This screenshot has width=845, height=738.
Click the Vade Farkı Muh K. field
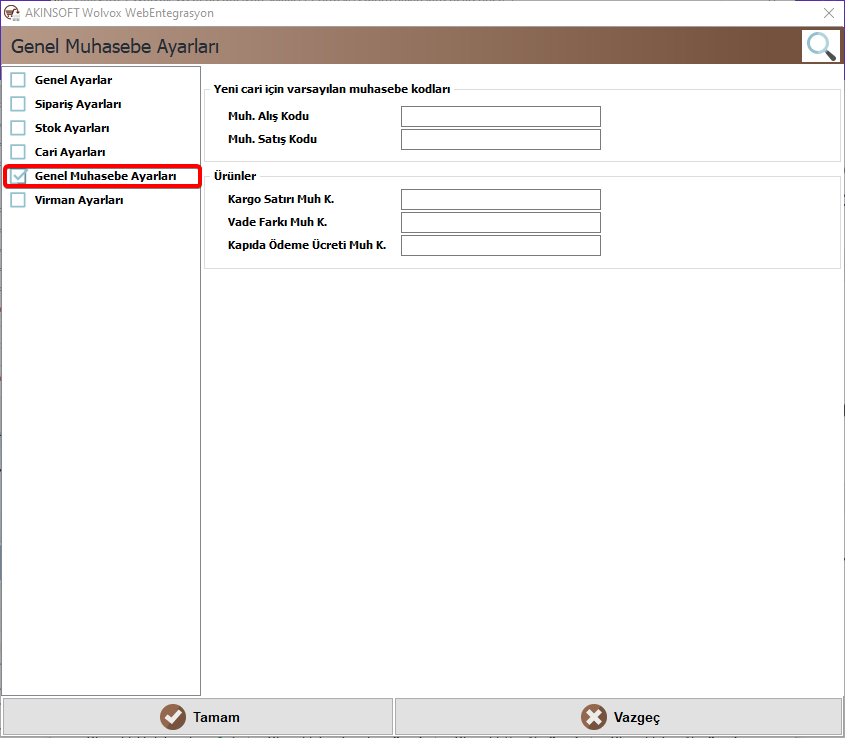pos(501,222)
